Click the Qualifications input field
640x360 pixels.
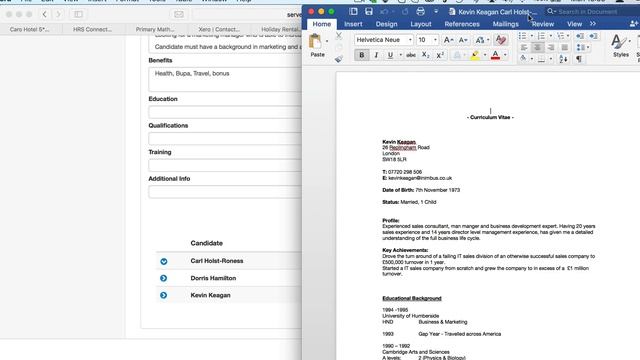tap(225, 138)
